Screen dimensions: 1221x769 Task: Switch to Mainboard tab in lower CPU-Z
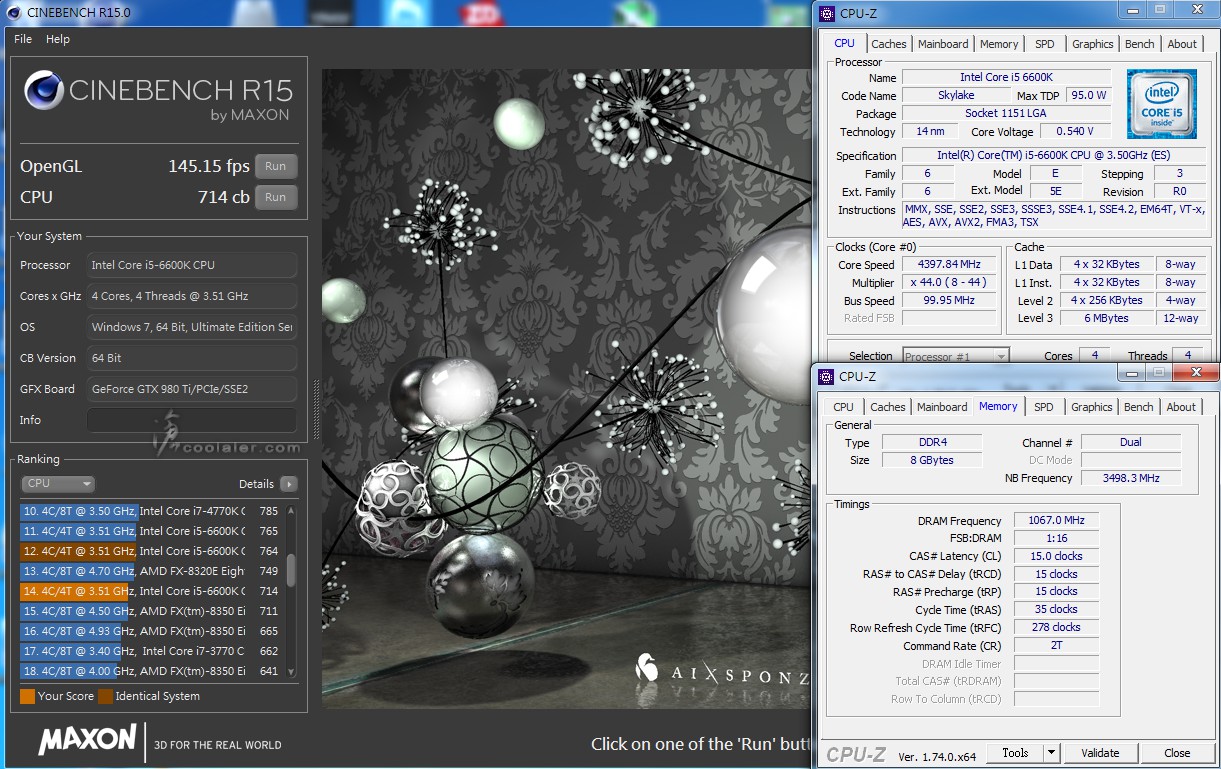point(942,407)
